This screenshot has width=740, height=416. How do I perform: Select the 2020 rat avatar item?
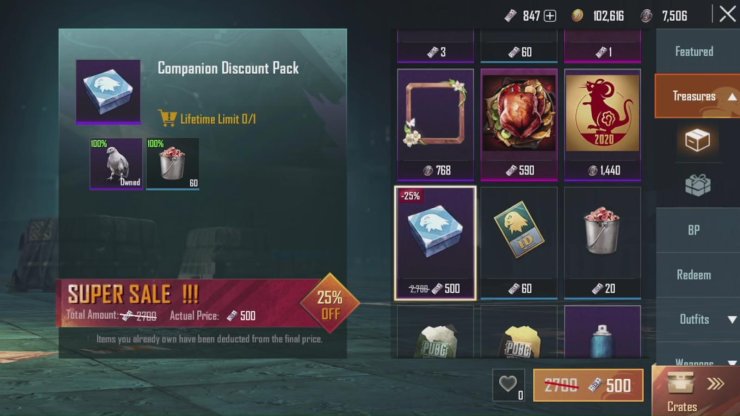pyautogui.click(x=602, y=125)
